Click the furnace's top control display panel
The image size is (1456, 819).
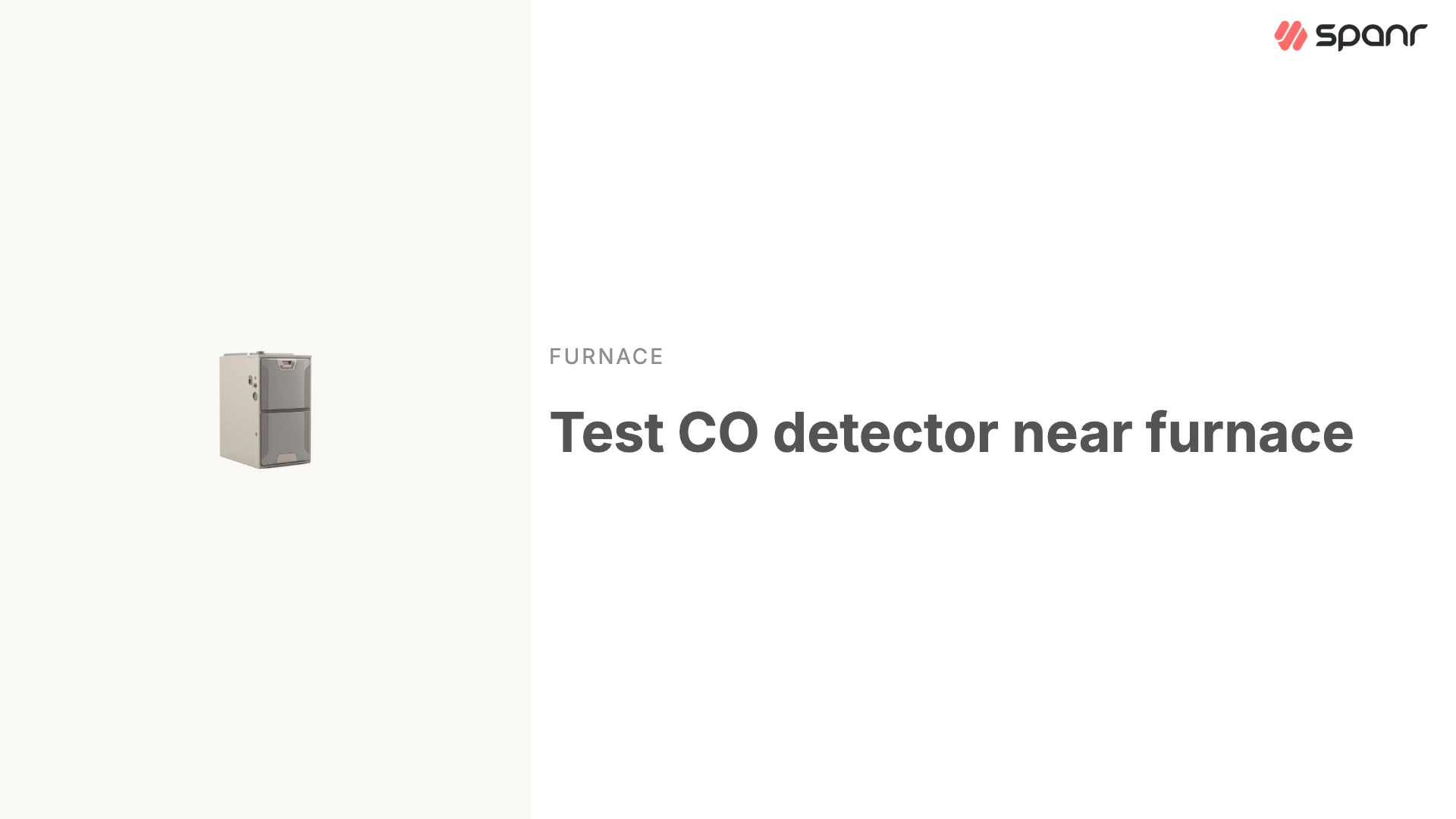[286, 365]
